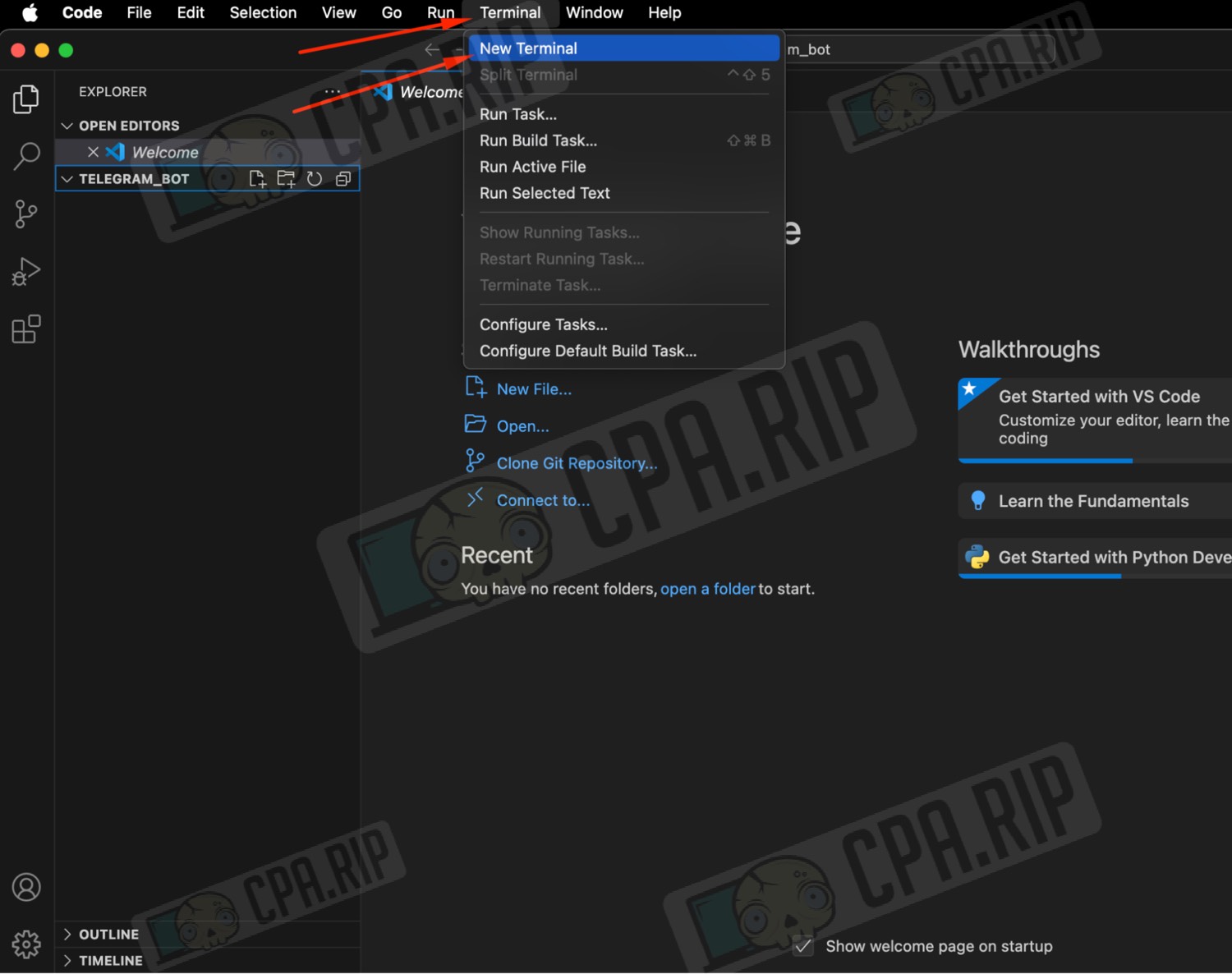This screenshot has height=974, width=1232.
Task: Click the star badge on Get Started card
Action: click(970, 388)
